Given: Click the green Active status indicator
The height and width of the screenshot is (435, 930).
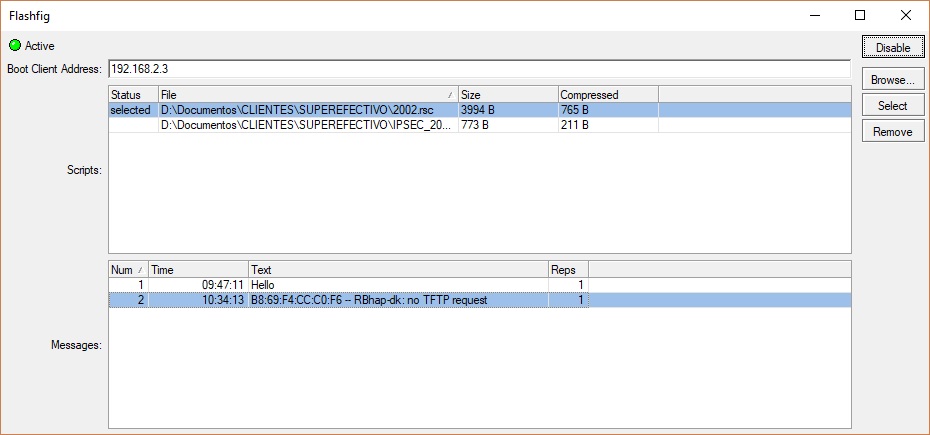Looking at the screenshot, I should [15, 45].
